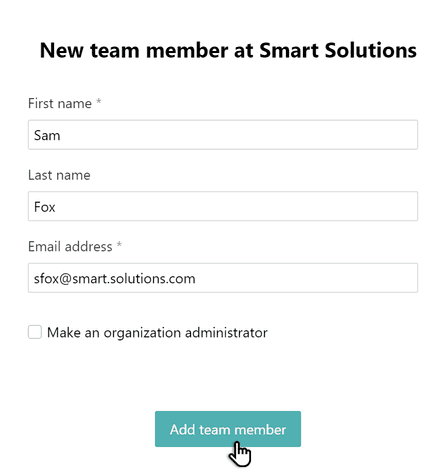Click the First name field label
Image resolution: width=432 pixels, height=473 pixels.
click(60, 103)
